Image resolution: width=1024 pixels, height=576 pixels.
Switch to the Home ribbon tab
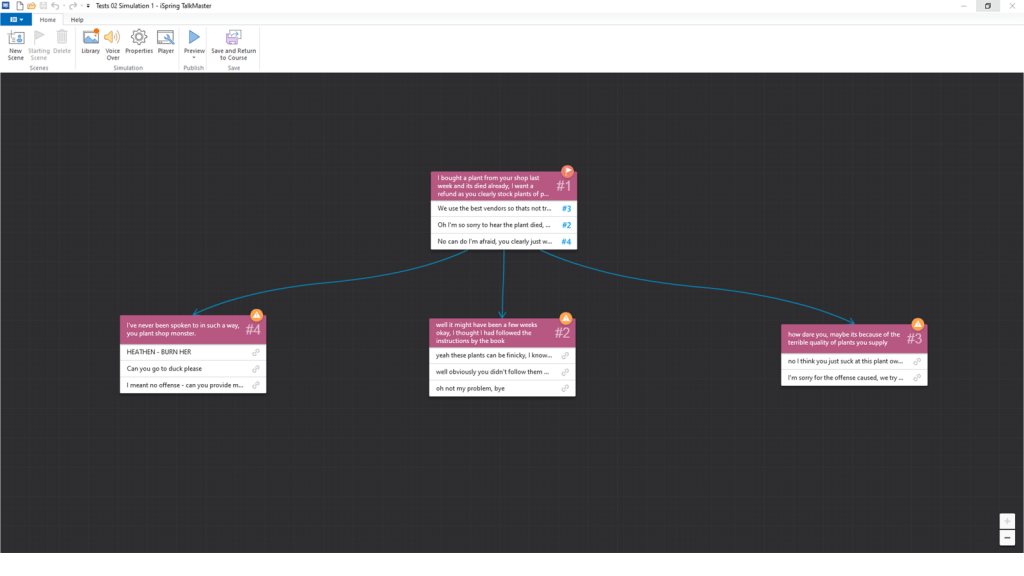[48, 20]
